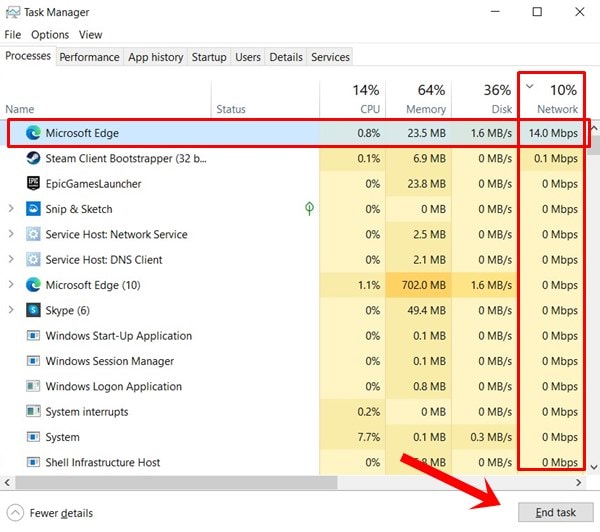Click the Service Host: DNS Client gear icon
Viewport: 600px width, 532px height.
click(33, 259)
